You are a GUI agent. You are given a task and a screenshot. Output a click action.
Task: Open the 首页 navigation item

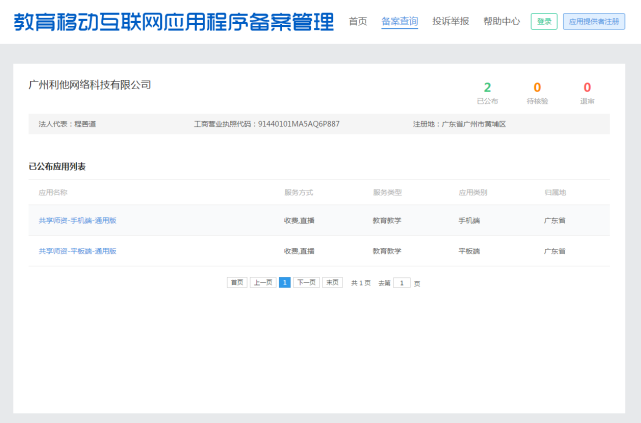coord(358,21)
